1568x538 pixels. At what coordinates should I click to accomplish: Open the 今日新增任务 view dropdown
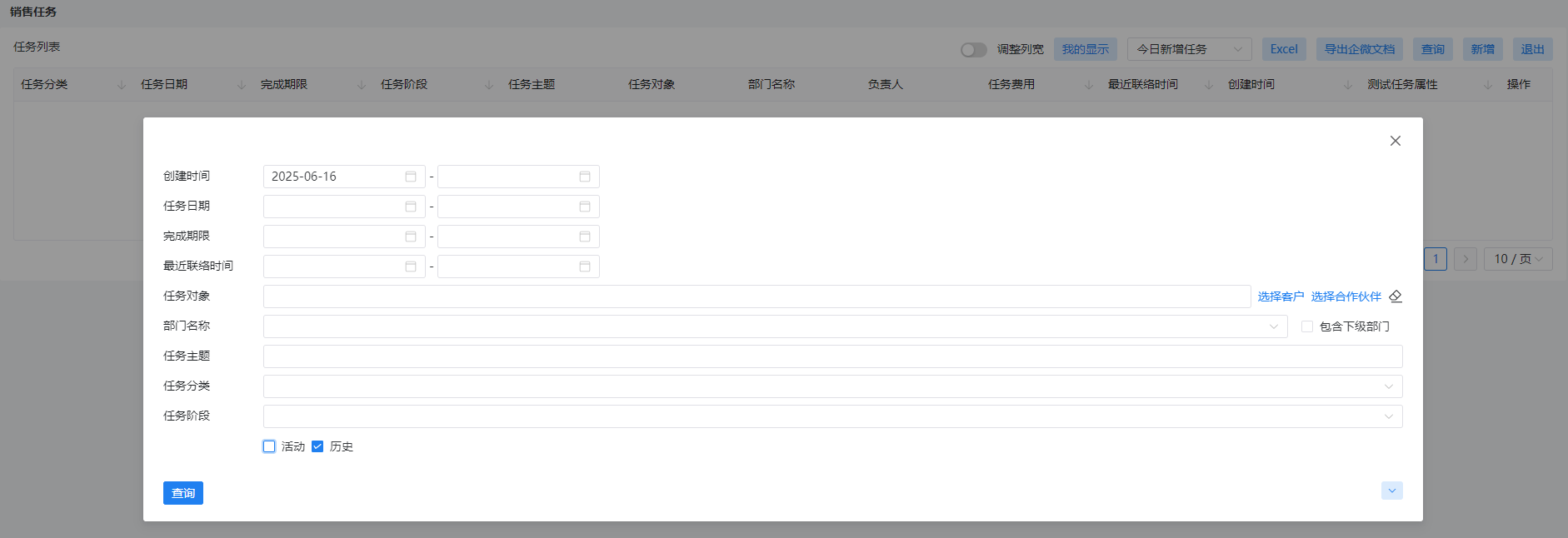[1190, 49]
